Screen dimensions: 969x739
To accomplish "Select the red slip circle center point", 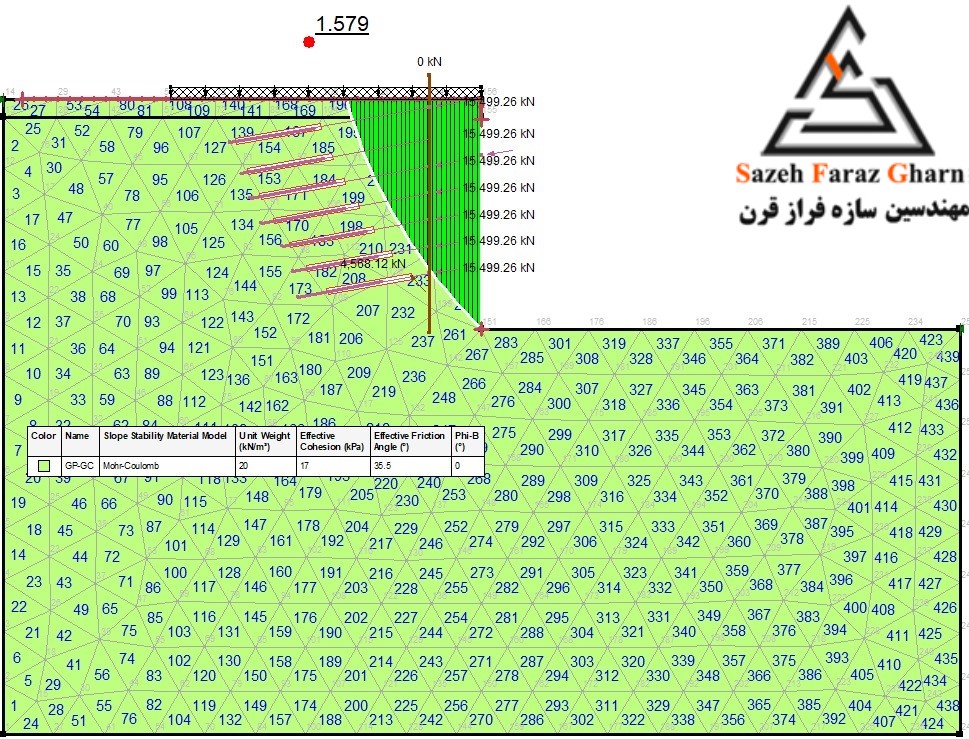I will [x=309, y=42].
